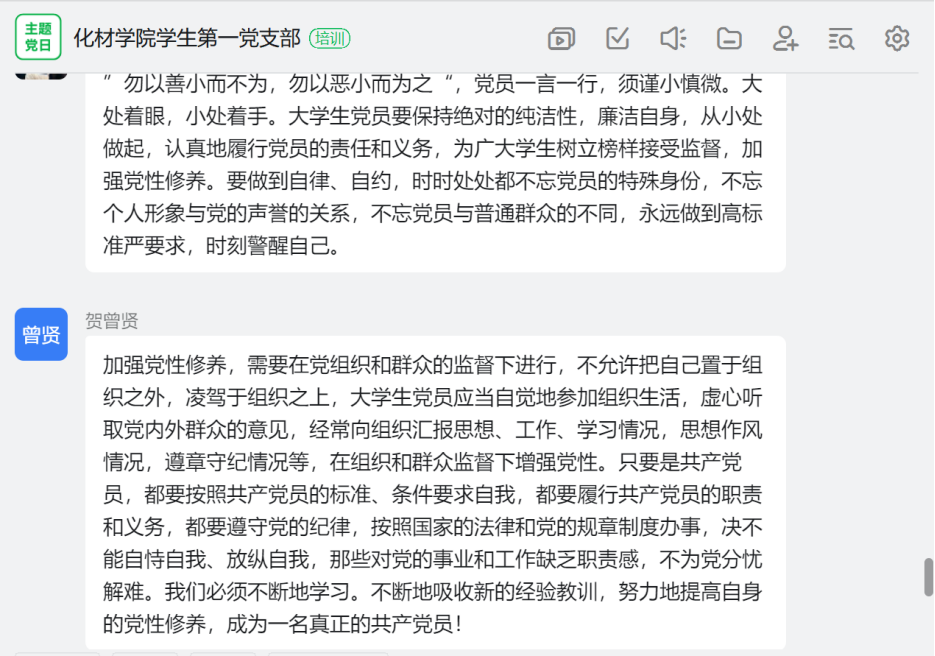
Task: Click the blue 曾贤 user avatar
Action: [41, 334]
